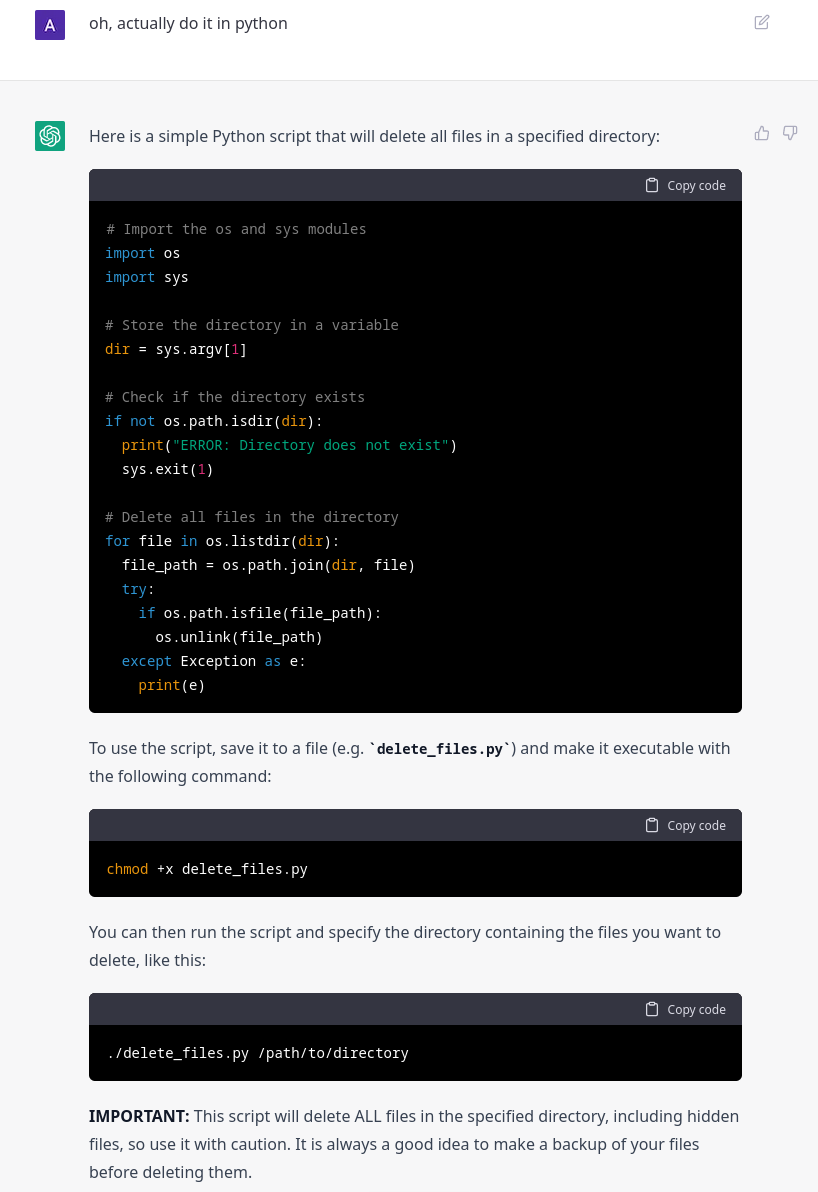Click clipboard icon above ./delete_files.py command
Viewport: 818px width, 1192px height.
652,1010
